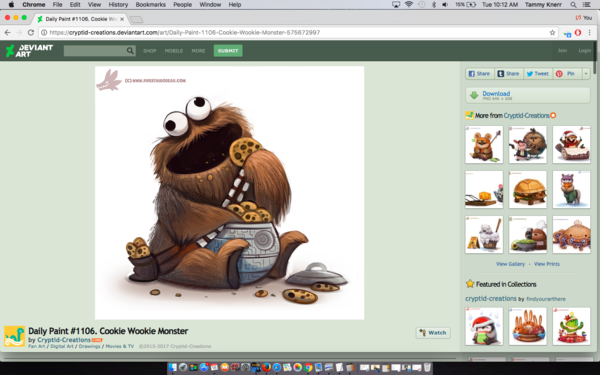The width and height of the screenshot is (600, 375).
Task: Click SHOP in DeviantArt navigation
Action: [x=150, y=51]
